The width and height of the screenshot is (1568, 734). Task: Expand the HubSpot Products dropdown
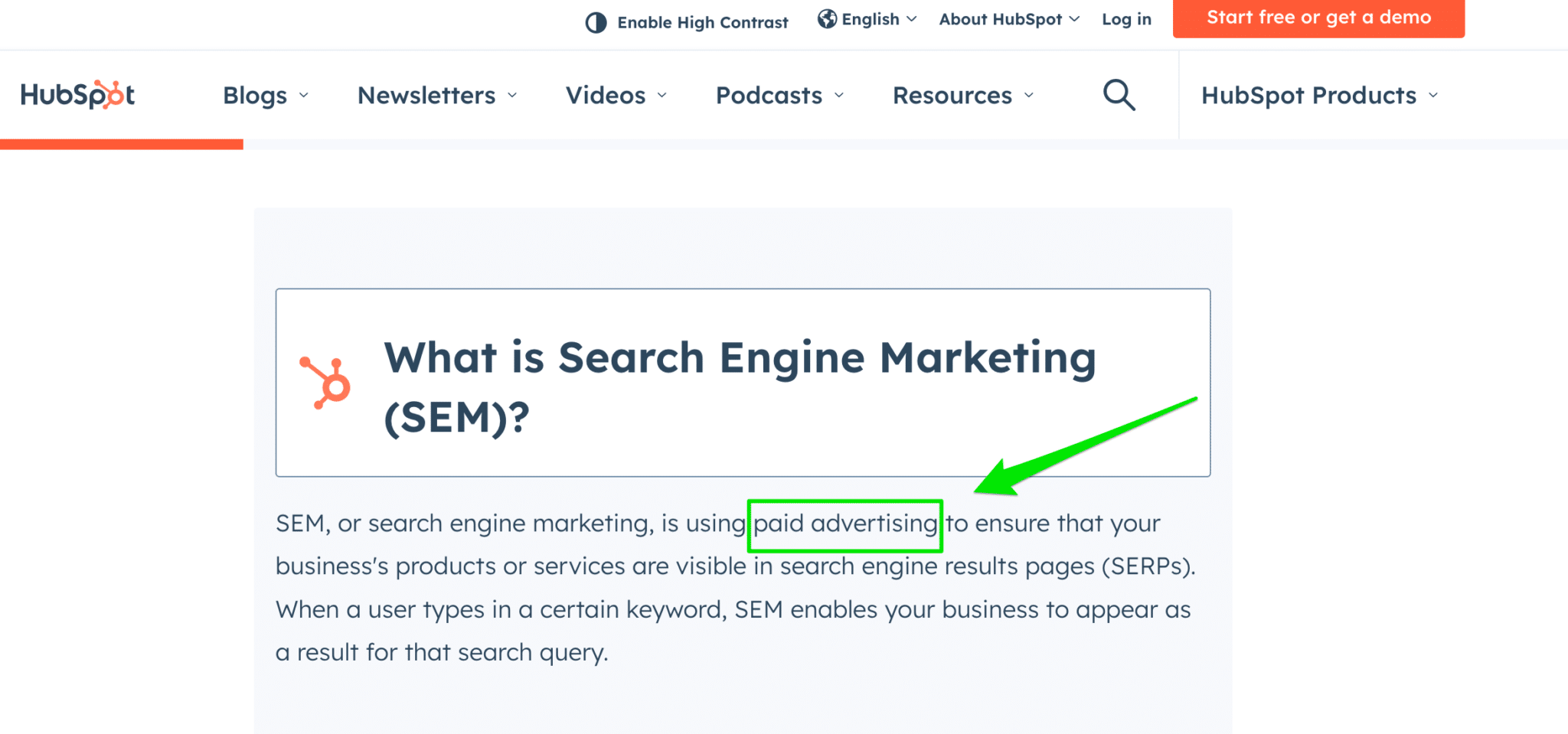pos(1308,95)
